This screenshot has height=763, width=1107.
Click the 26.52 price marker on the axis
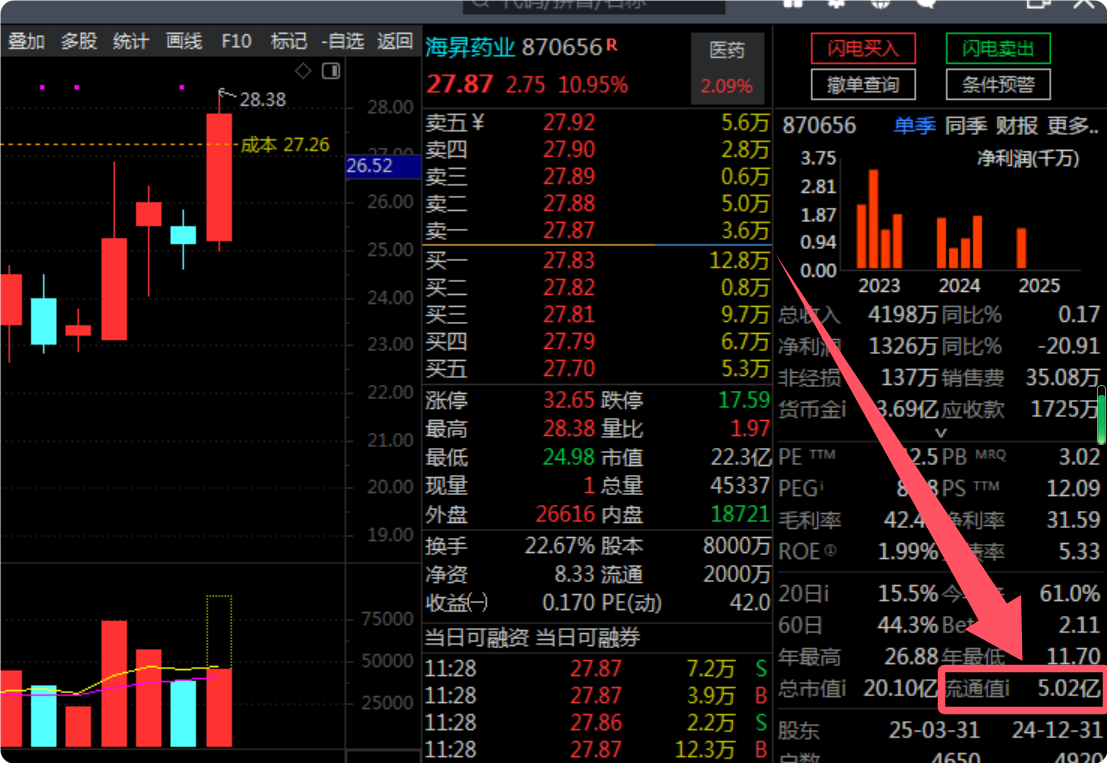[383, 167]
